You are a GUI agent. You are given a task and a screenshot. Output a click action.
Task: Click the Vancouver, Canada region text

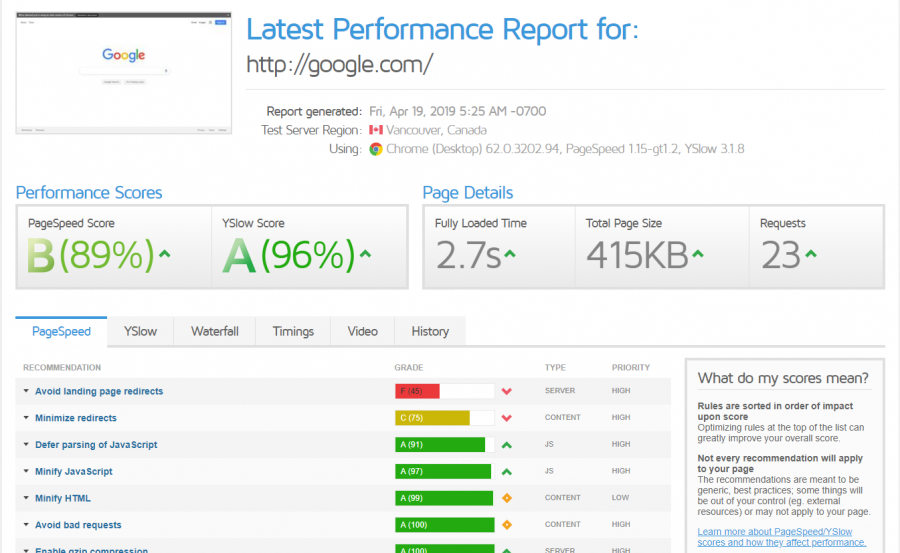point(436,130)
